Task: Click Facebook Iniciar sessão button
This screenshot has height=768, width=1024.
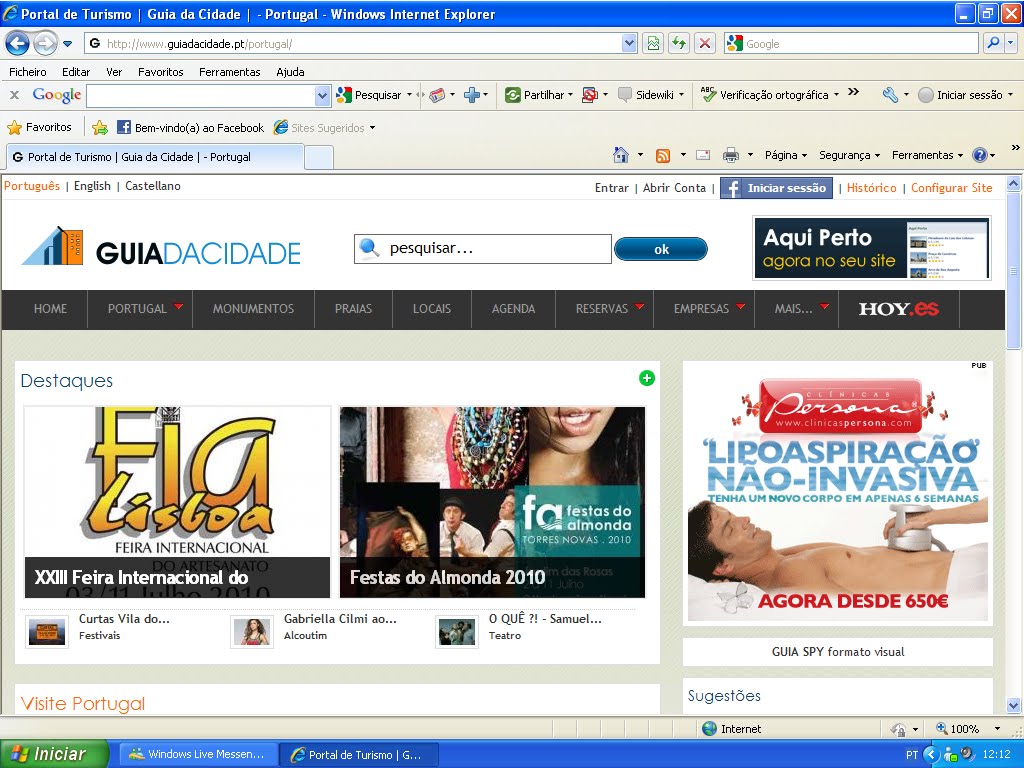Action: pyautogui.click(x=776, y=188)
